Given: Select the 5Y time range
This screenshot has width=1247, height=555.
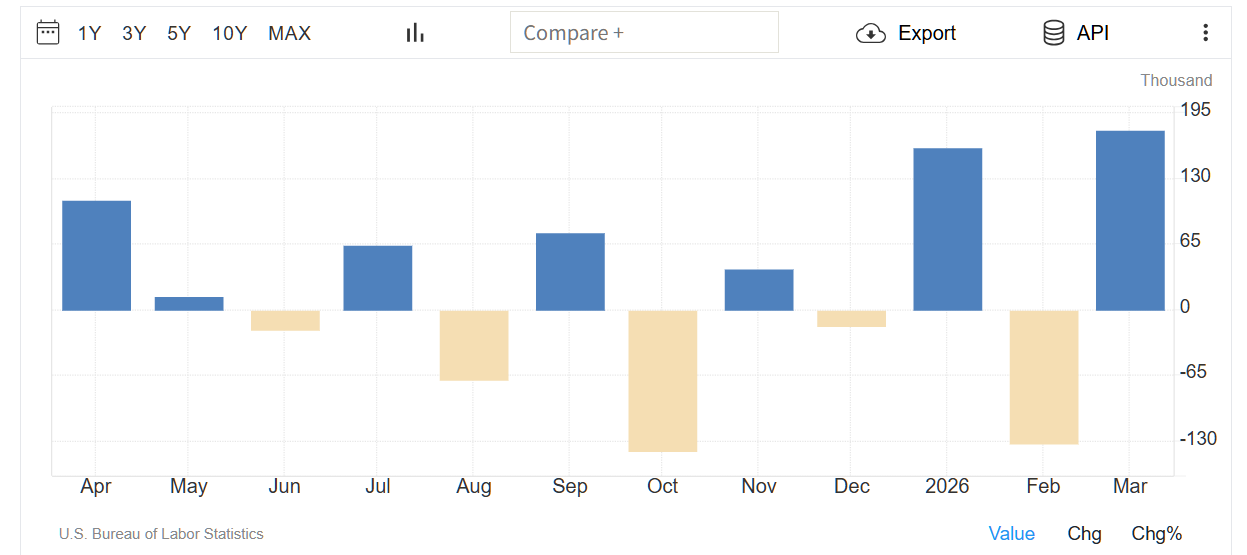Looking at the screenshot, I should (179, 33).
